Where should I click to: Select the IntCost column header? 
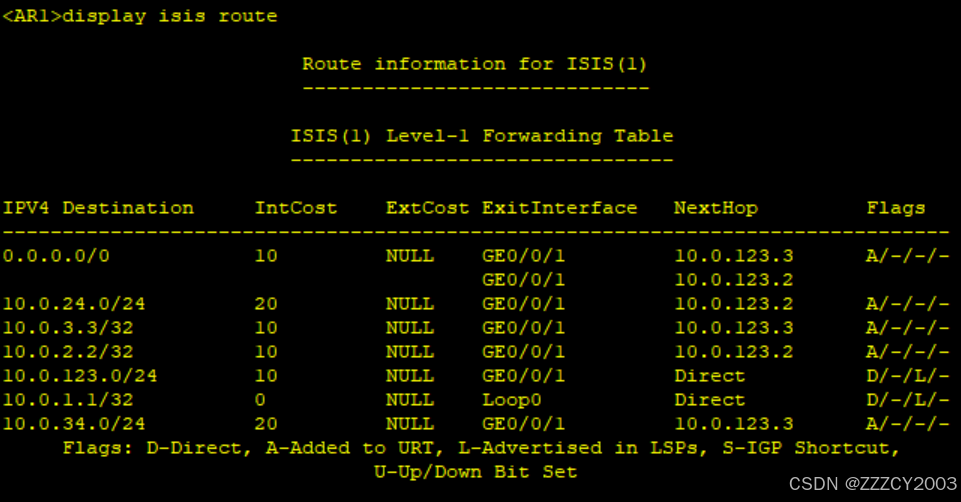tap(296, 208)
